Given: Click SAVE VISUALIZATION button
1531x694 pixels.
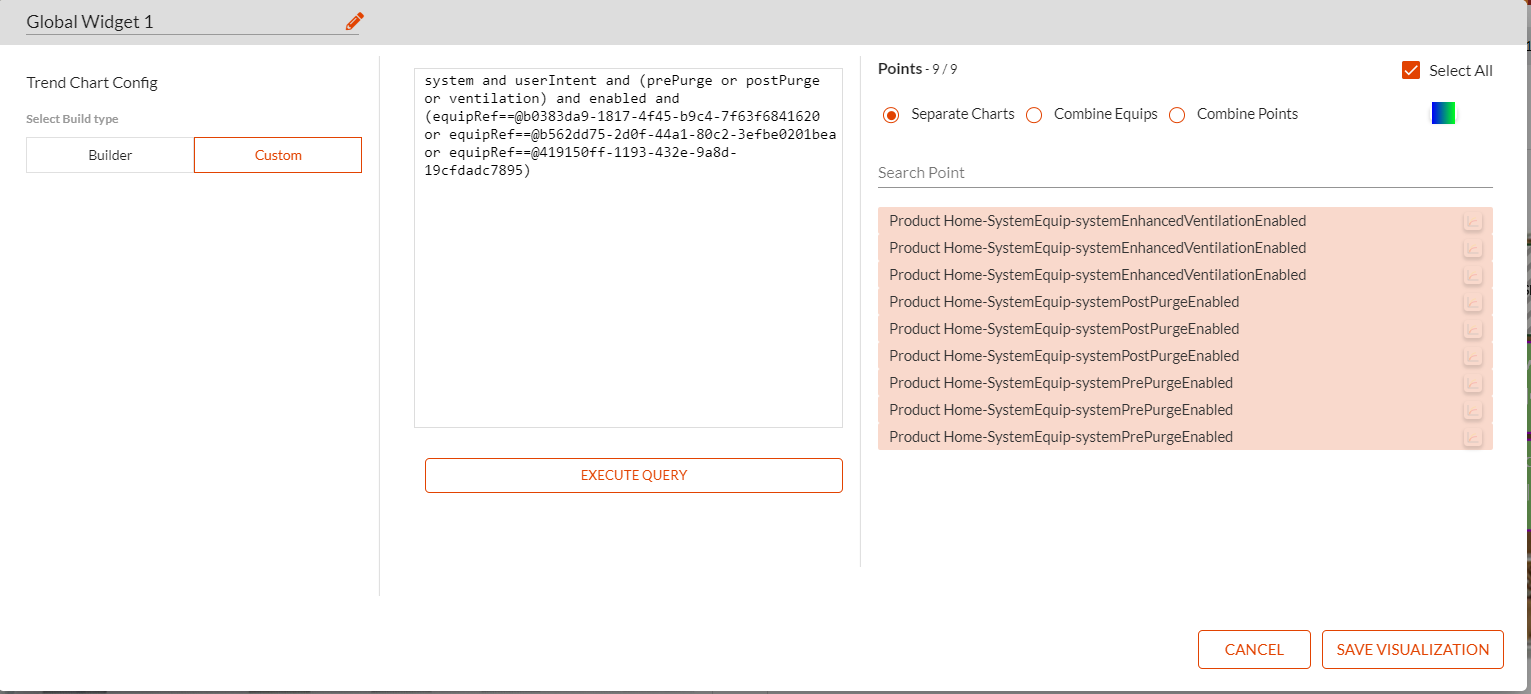Looking at the screenshot, I should (1413, 649).
